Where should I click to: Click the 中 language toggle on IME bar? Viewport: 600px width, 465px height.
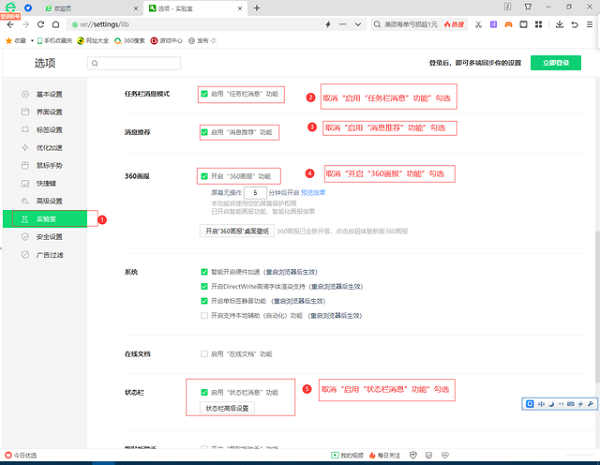click(541, 404)
